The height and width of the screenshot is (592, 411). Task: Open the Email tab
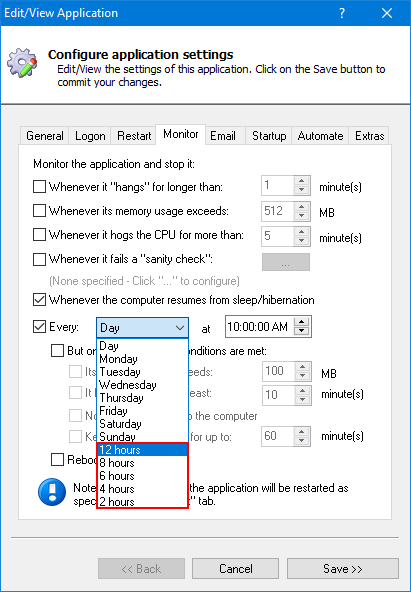click(x=223, y=136)
